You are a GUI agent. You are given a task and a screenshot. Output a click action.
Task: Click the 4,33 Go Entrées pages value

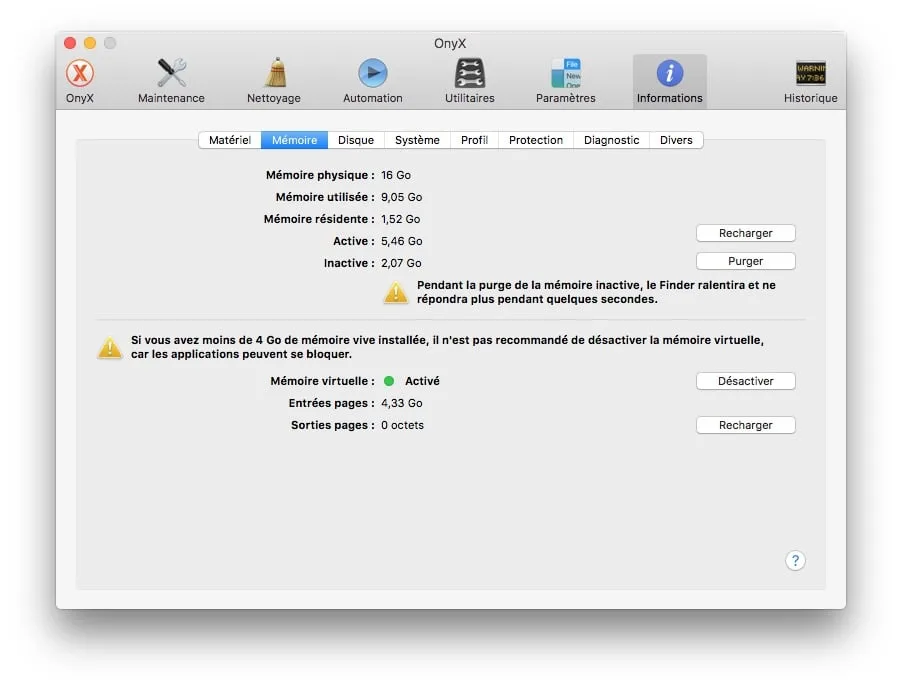[402, 403]
